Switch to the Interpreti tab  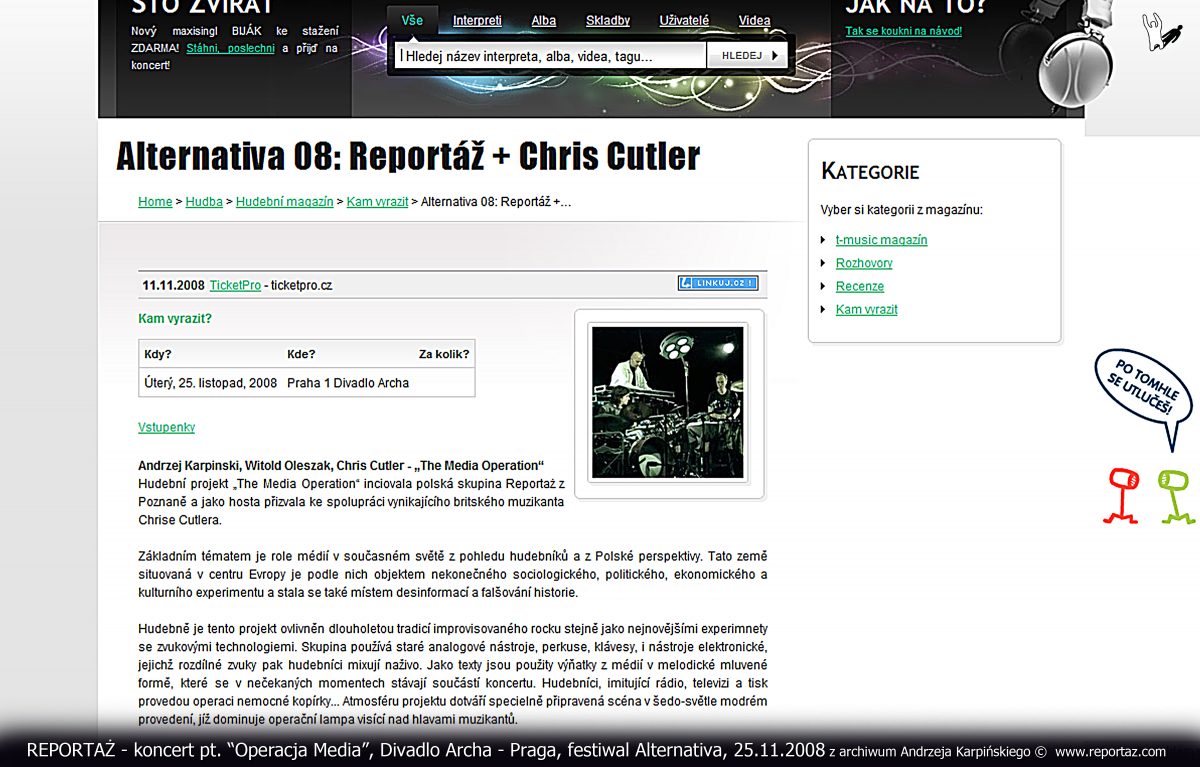coord(478,20)
